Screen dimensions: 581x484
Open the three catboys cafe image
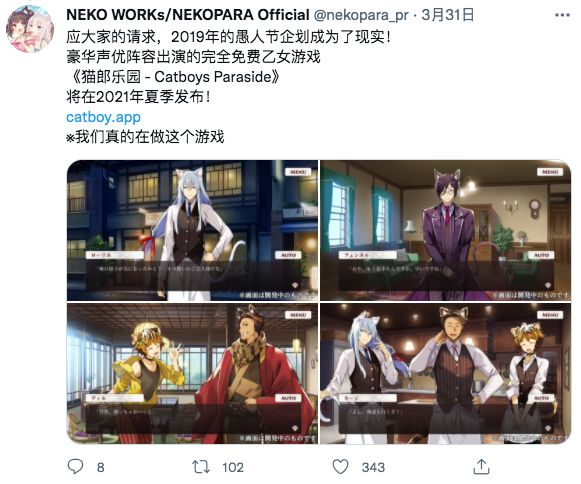[445, 373]
